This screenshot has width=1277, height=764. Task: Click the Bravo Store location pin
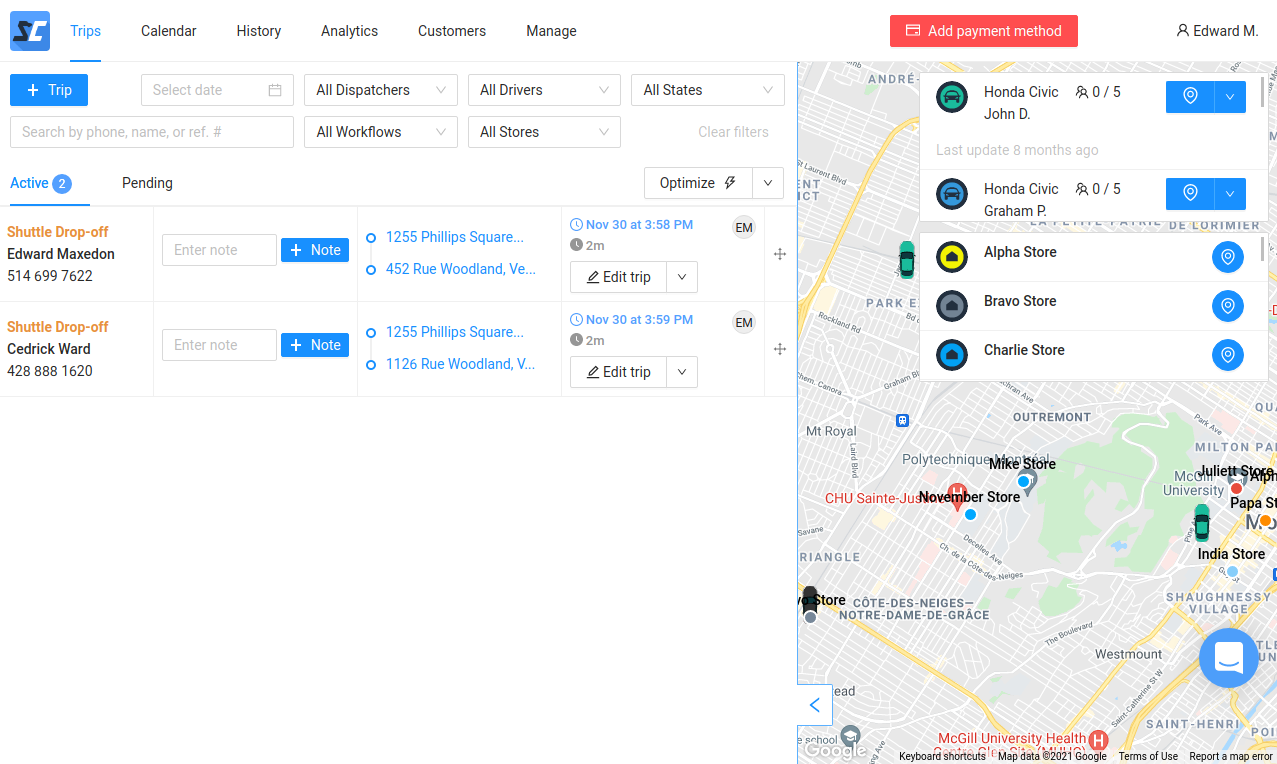pos(1227,306)
